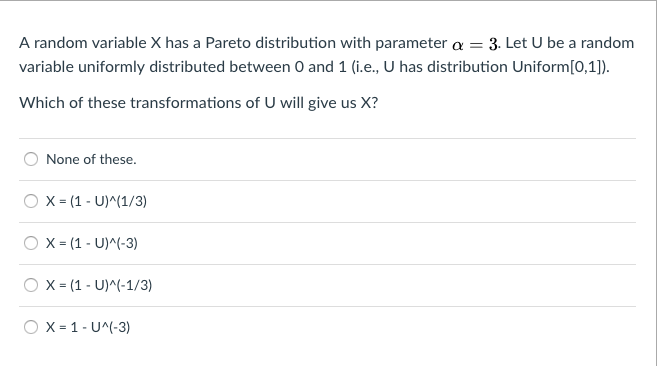The height and width of the screenshot is (366, 657).
Task: Click the blank area in the (1 - U)^(-3) row
Action: (388, 243)
